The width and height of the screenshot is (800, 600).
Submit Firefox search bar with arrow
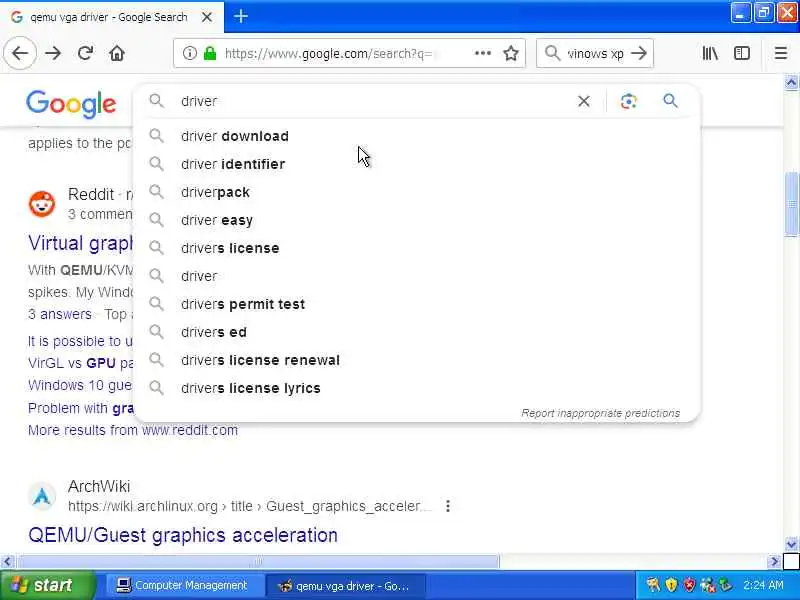(x=639, y=53)
